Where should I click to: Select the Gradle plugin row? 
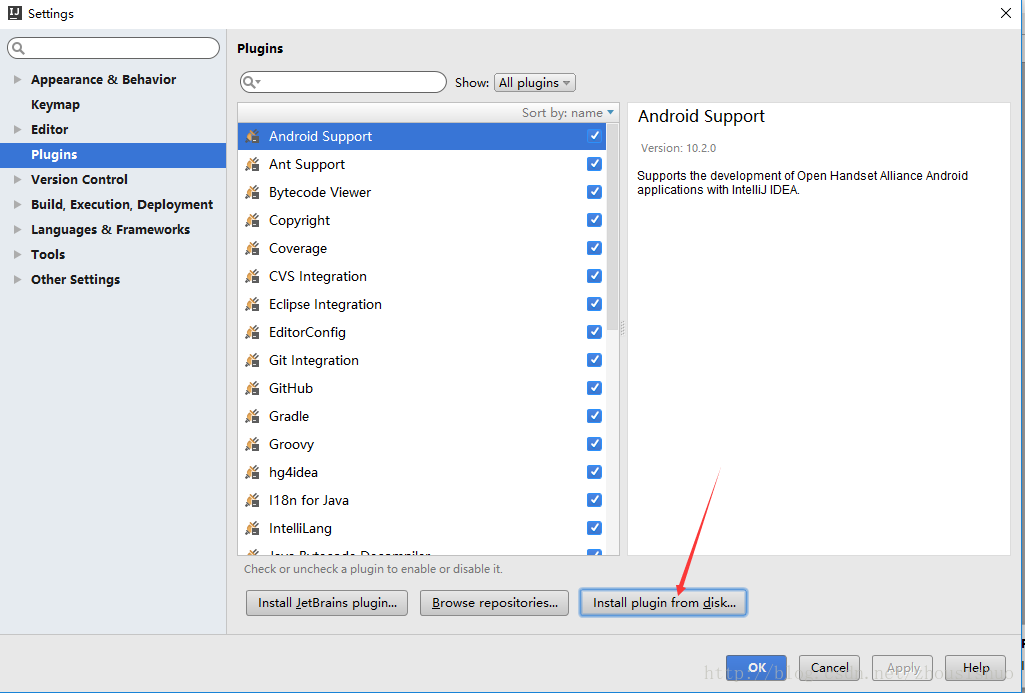coord(422,416)
